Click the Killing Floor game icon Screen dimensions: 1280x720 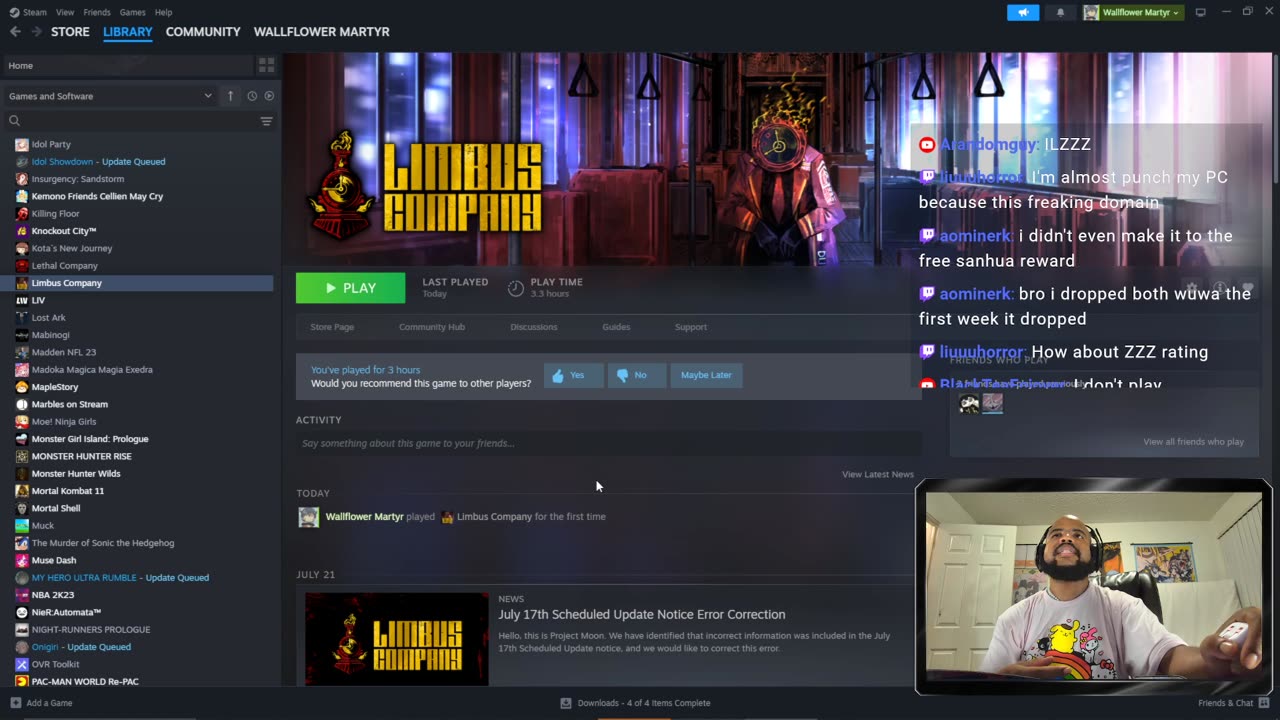click(22, 214)
